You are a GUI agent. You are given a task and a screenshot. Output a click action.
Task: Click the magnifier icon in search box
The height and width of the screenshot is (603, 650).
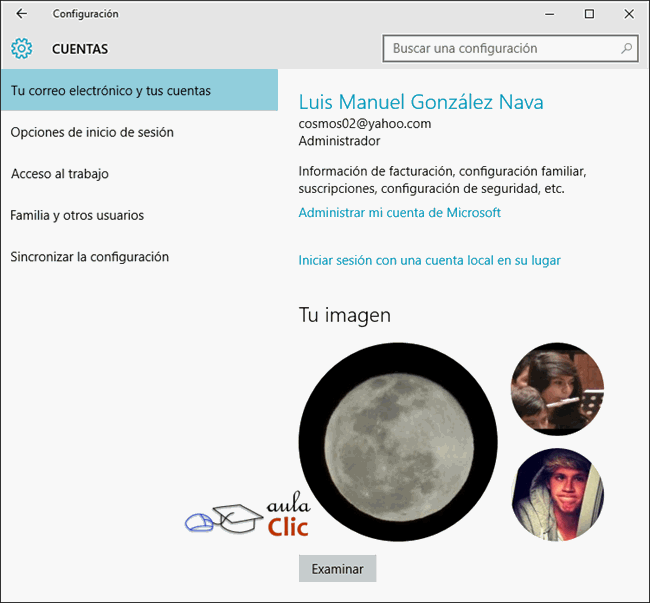[627, 48]
